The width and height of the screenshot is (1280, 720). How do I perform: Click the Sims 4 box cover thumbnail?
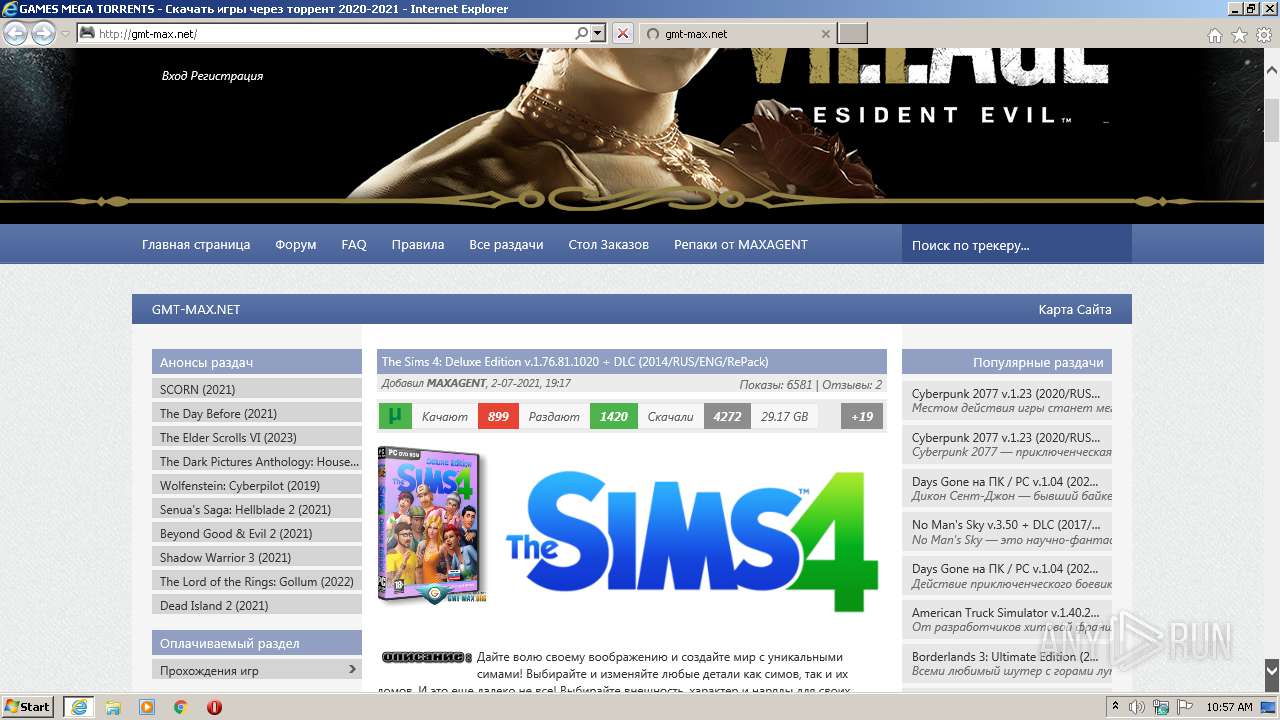point(432,526)
